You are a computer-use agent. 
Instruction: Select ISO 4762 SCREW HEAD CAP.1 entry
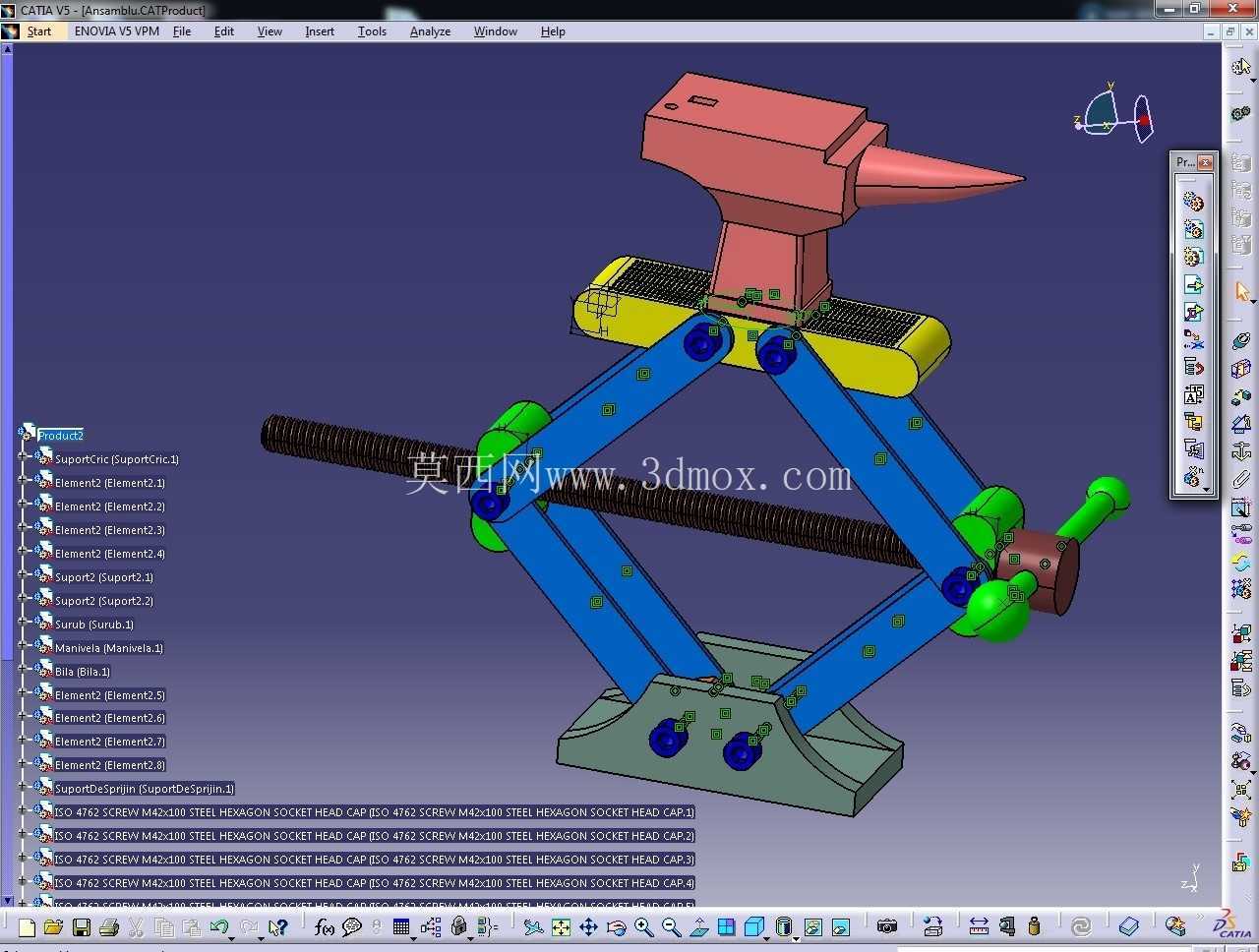(374, 812)
